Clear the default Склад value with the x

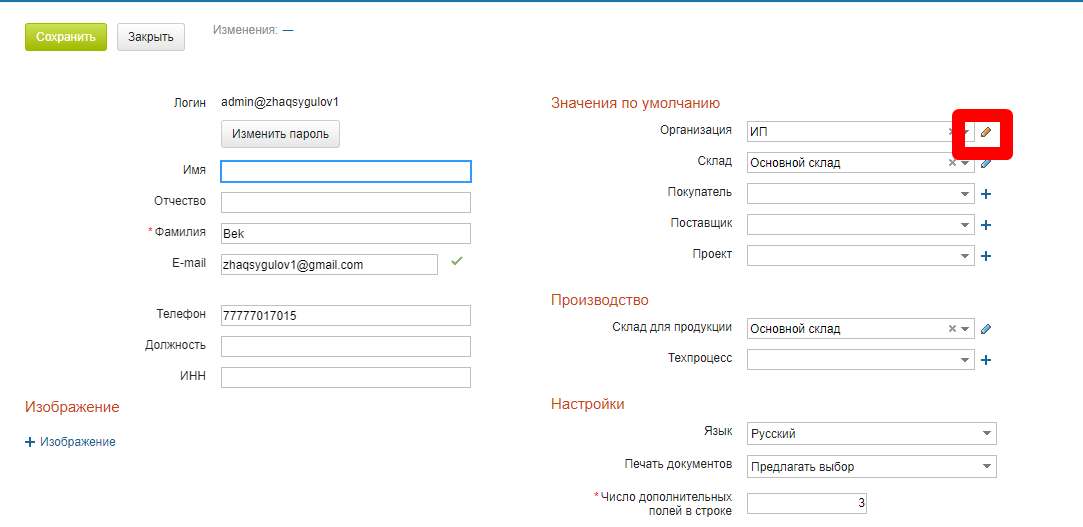coord(952,163)
